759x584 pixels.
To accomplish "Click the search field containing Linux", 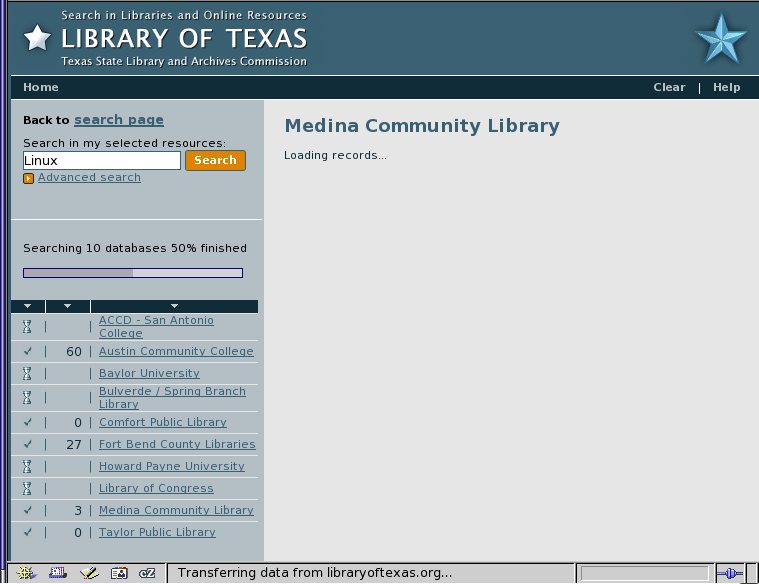I will [x=101, y=160].
